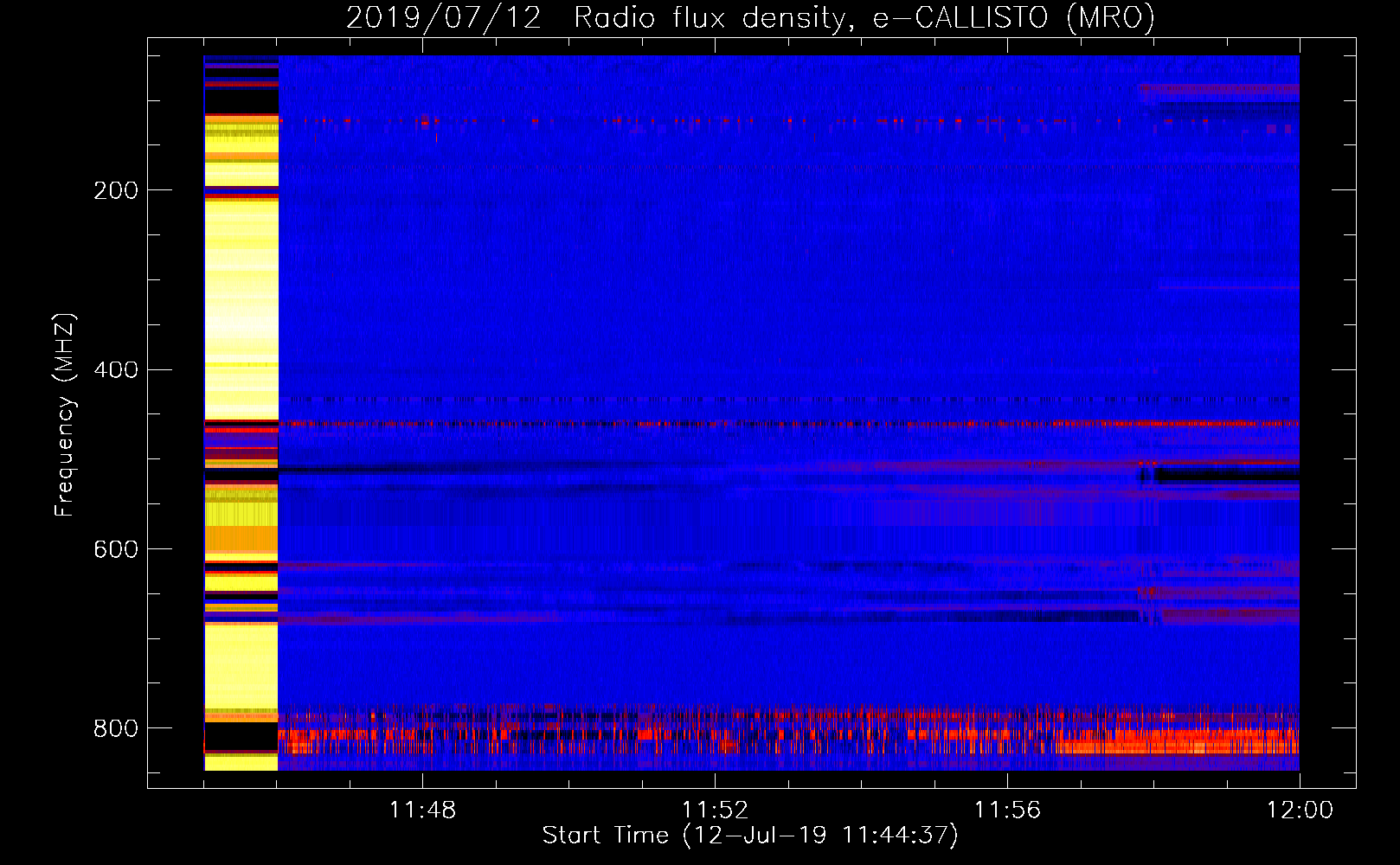Click the 11:52 time axis label
The width and height of the screenshot is (1400, 865).
click(715, 811)
